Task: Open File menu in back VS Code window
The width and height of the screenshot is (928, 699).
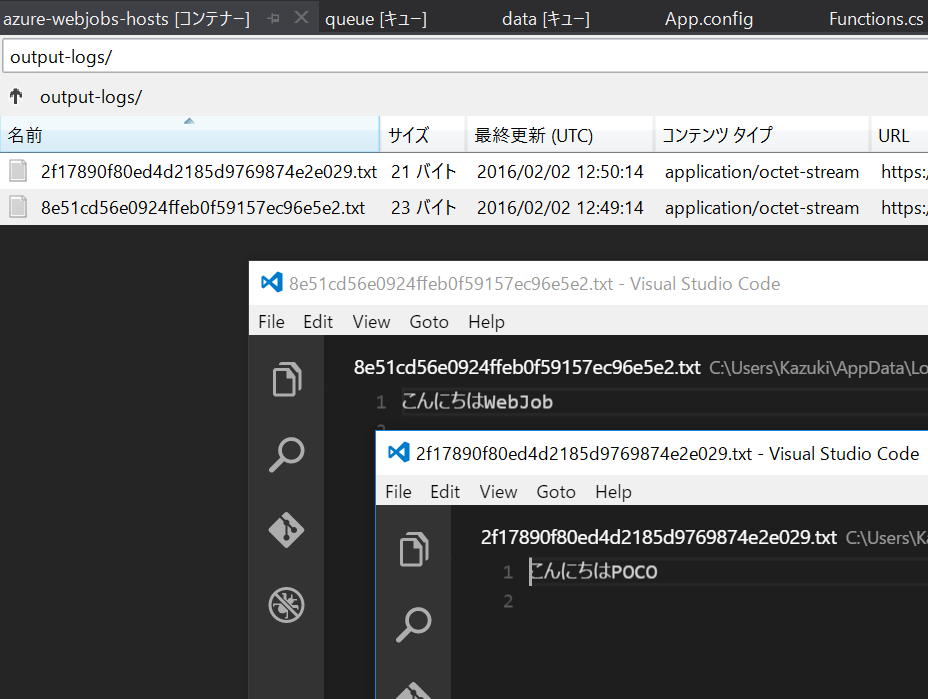Action: pos(272,321)
